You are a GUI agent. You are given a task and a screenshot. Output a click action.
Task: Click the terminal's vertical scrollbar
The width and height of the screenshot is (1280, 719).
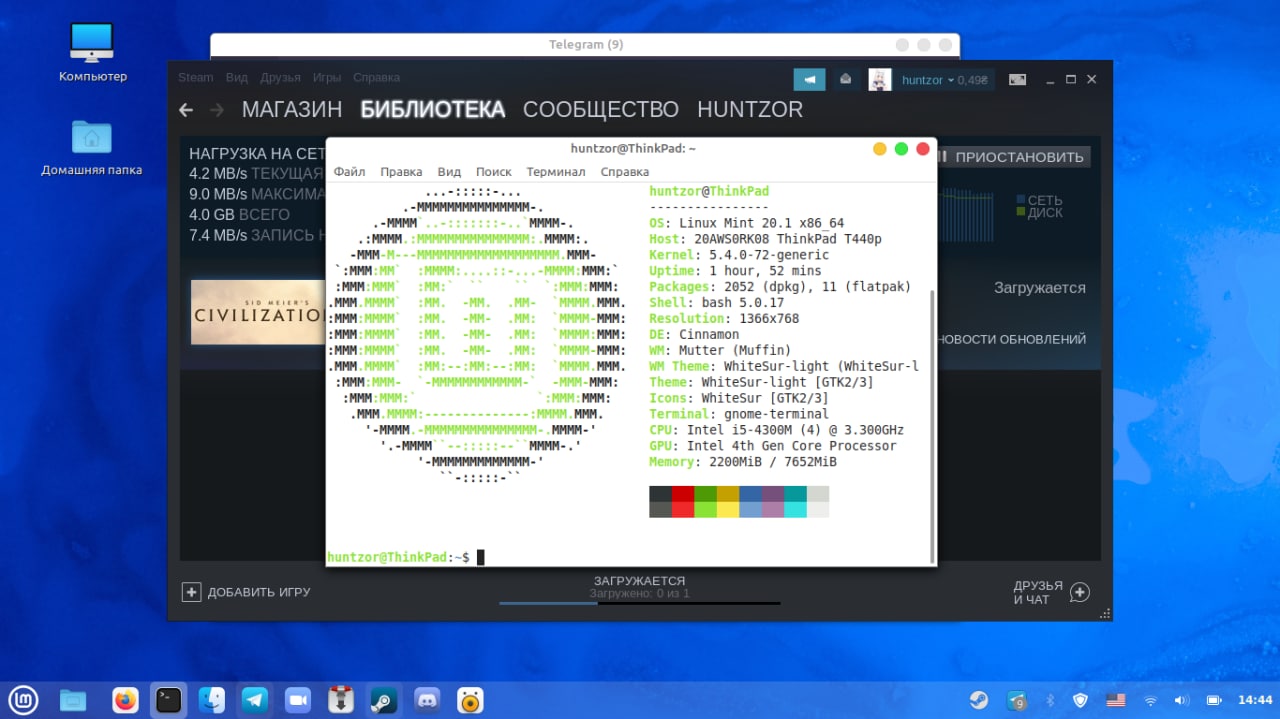click(x=933, y=427)
